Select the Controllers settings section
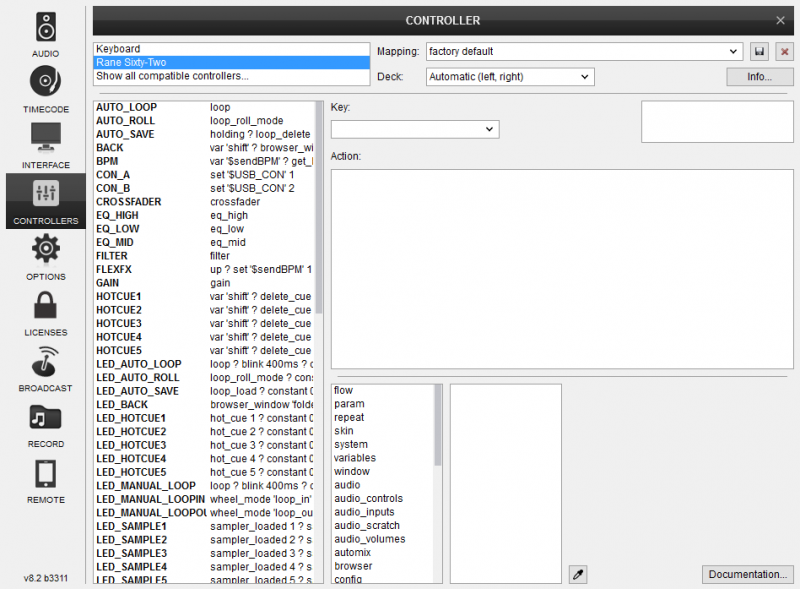The height and width of the screenshot is (589, 800). point(45,201)
